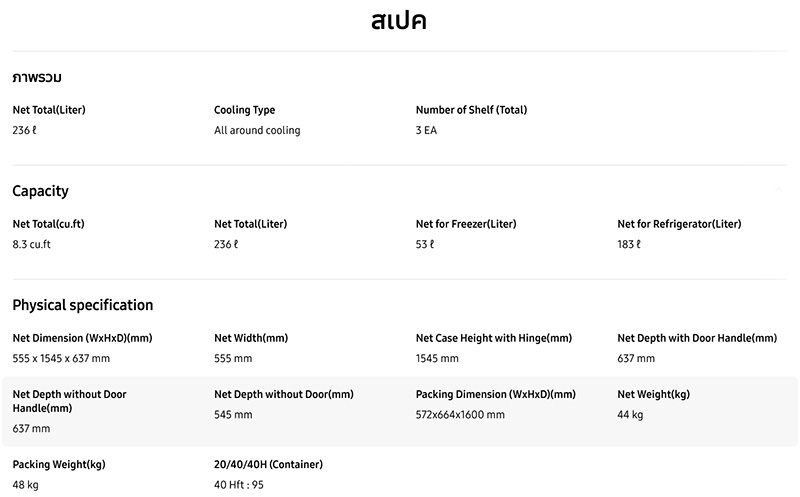This screenshot has height=497, width=800.
Task: Select the Packing Weight(kg) label
Action: pos(59,465)
